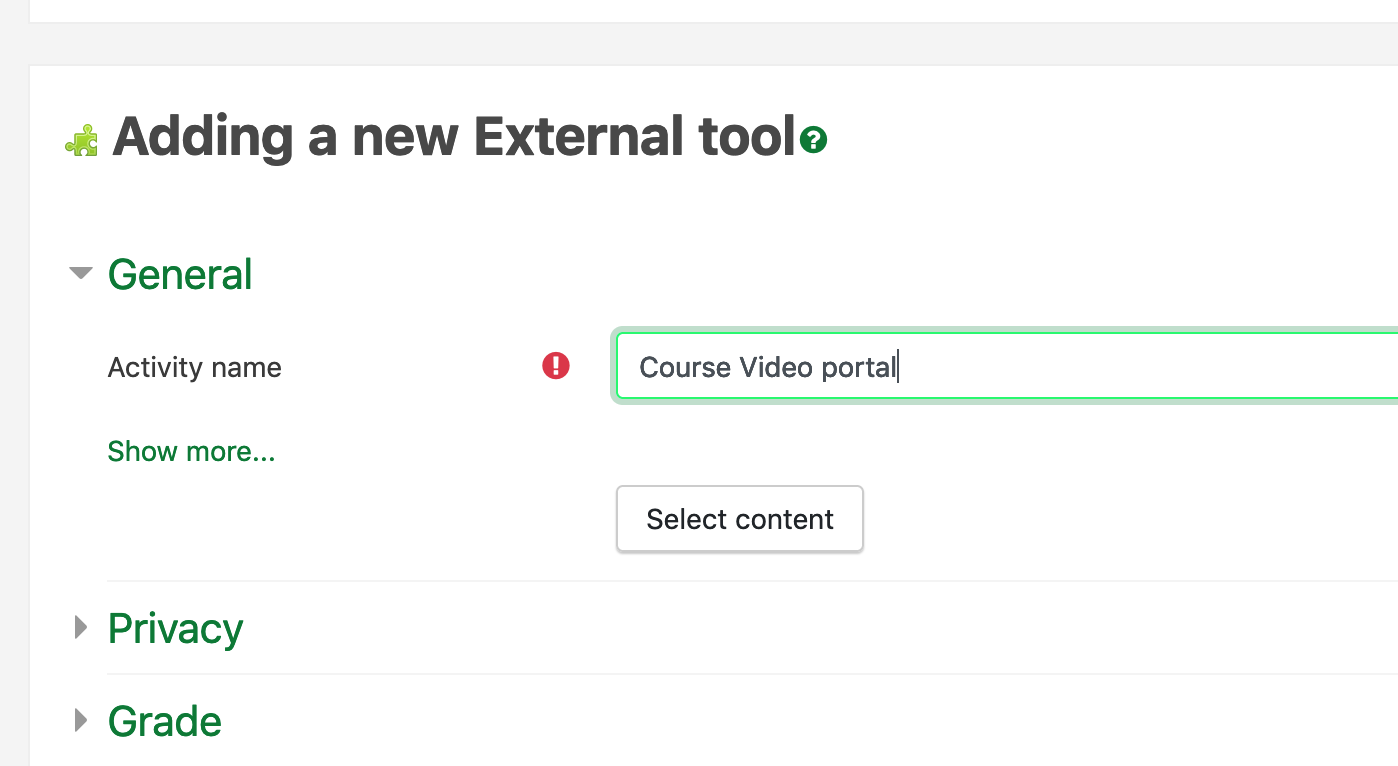Screen dimensions: 1398x766
Task: Open the Grade section heading
Action: click(165, 721)
